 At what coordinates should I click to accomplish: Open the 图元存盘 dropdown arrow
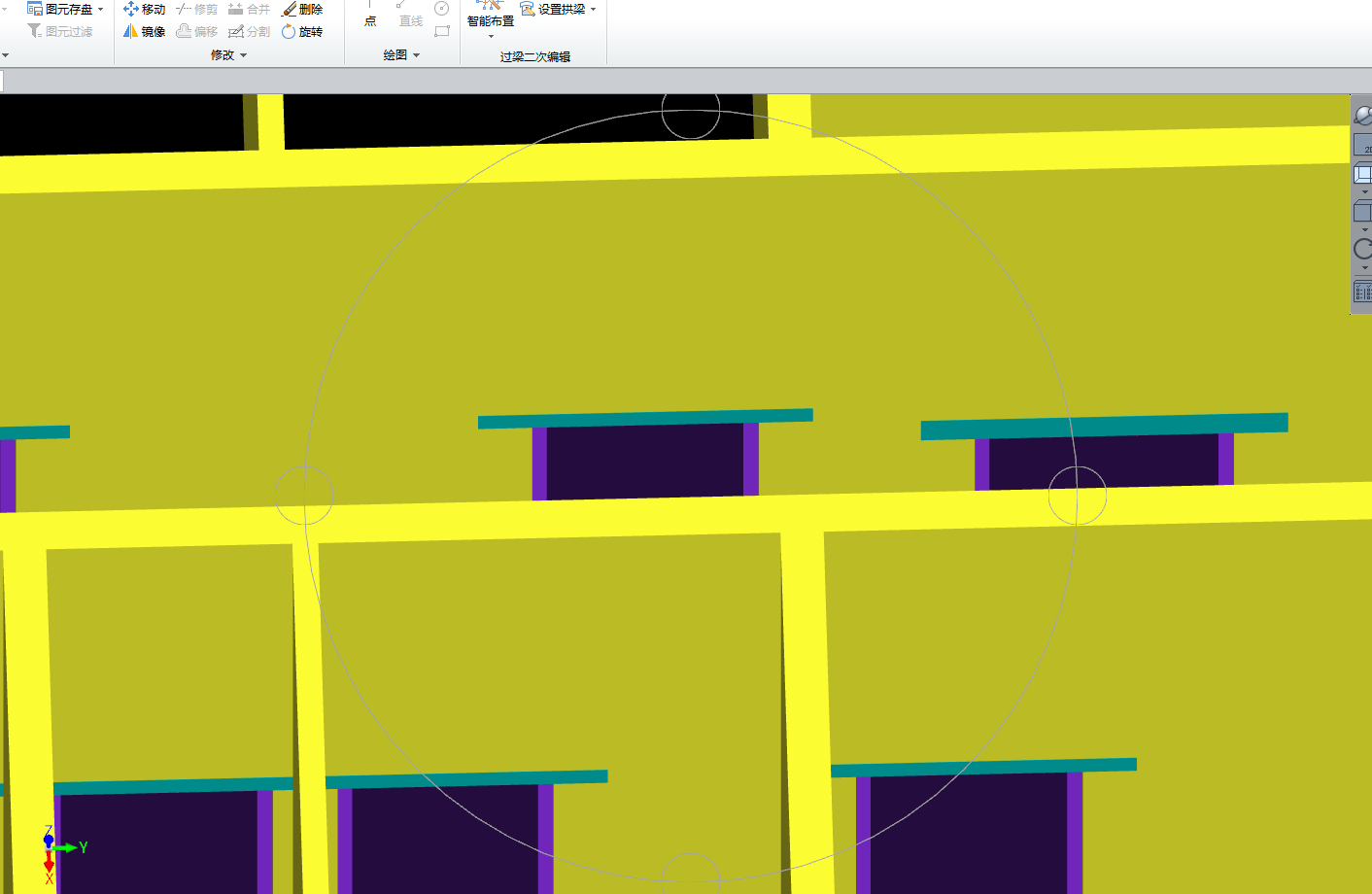click(x=100, y=10)
